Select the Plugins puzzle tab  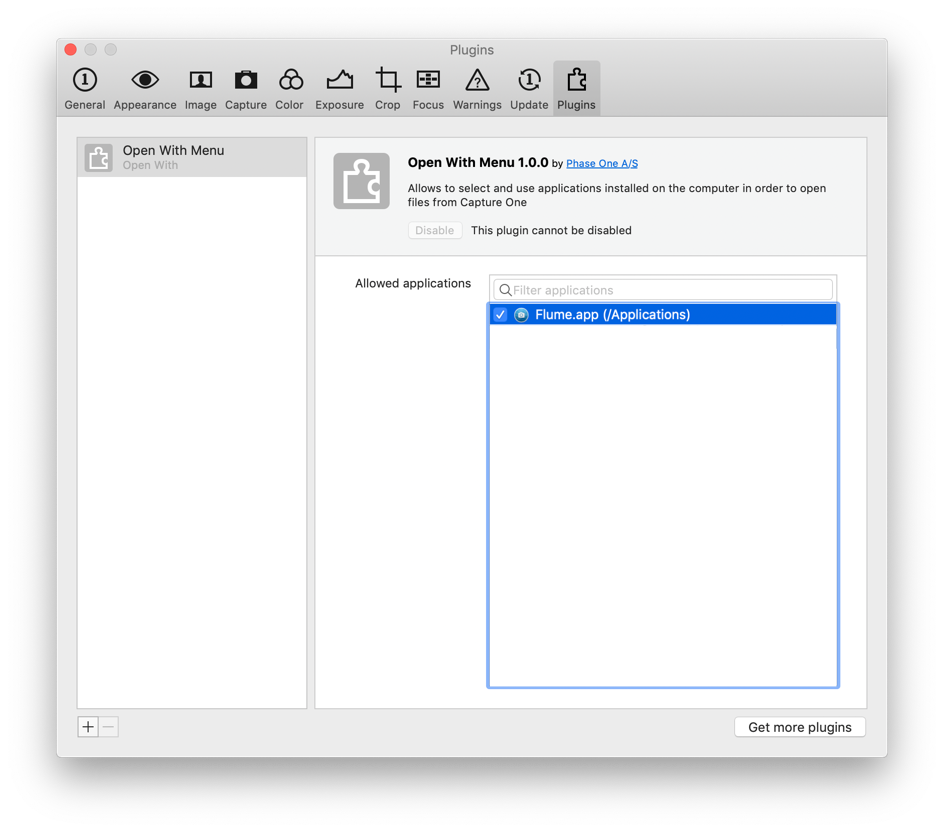[576, 89]
